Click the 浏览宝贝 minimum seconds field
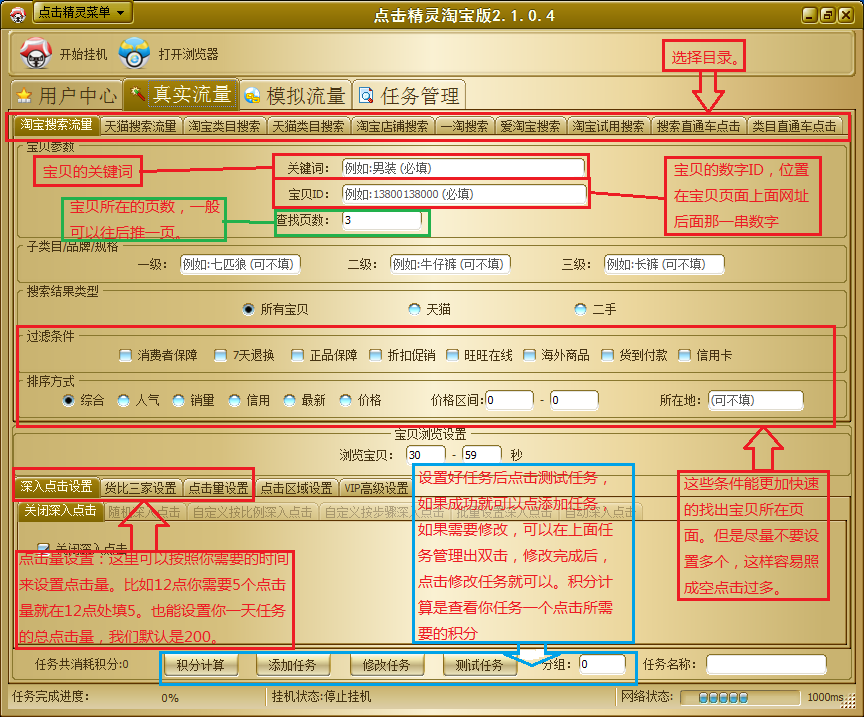 point(425,455)
